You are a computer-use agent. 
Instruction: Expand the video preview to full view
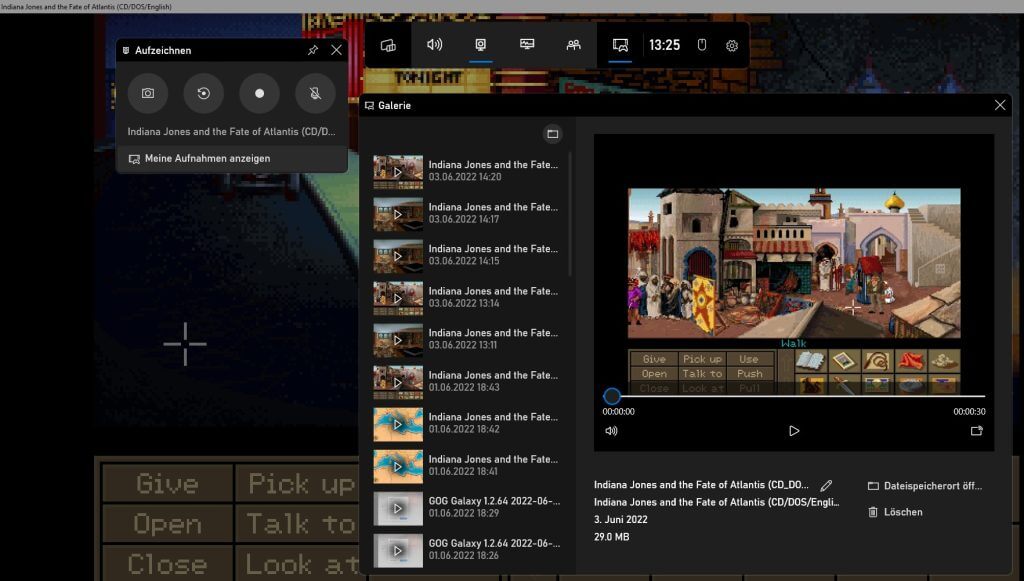click(x=976, y=431)
